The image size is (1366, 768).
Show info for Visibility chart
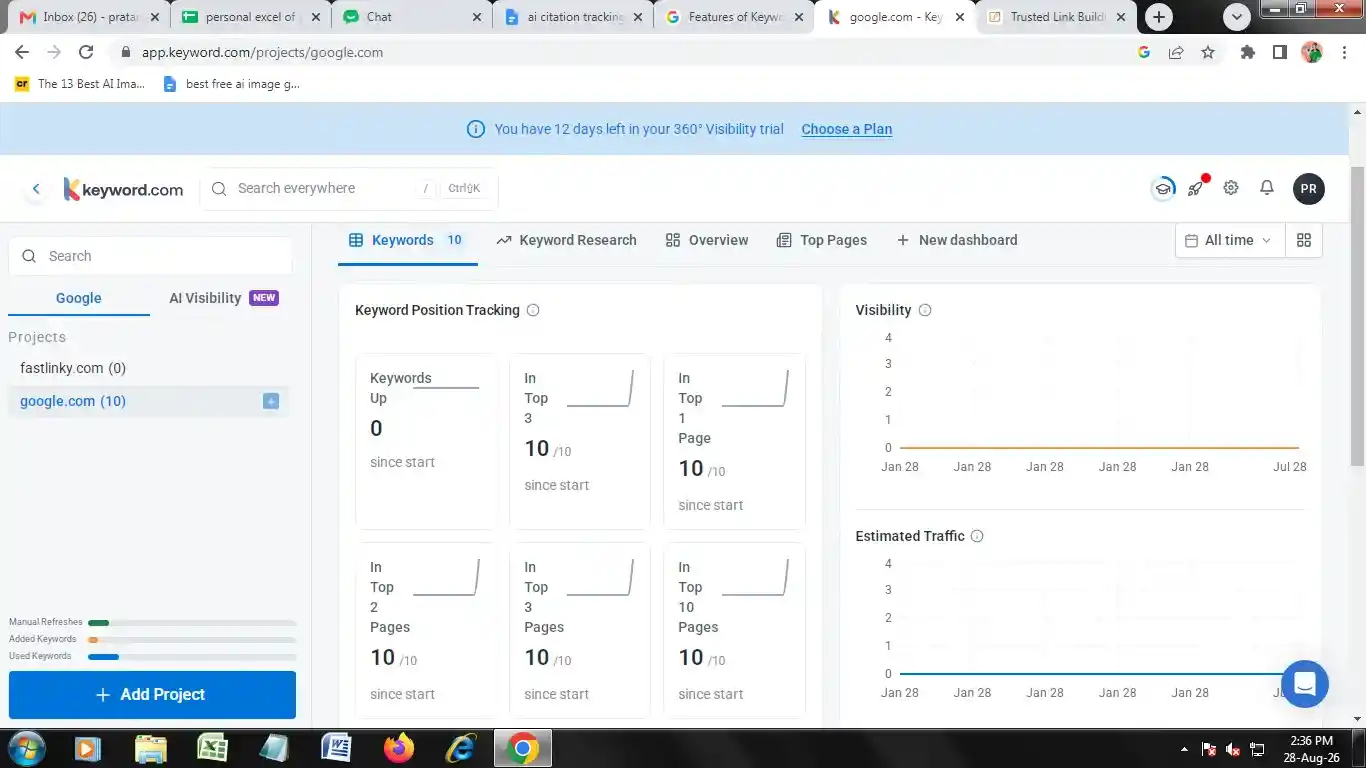(925, 310)
